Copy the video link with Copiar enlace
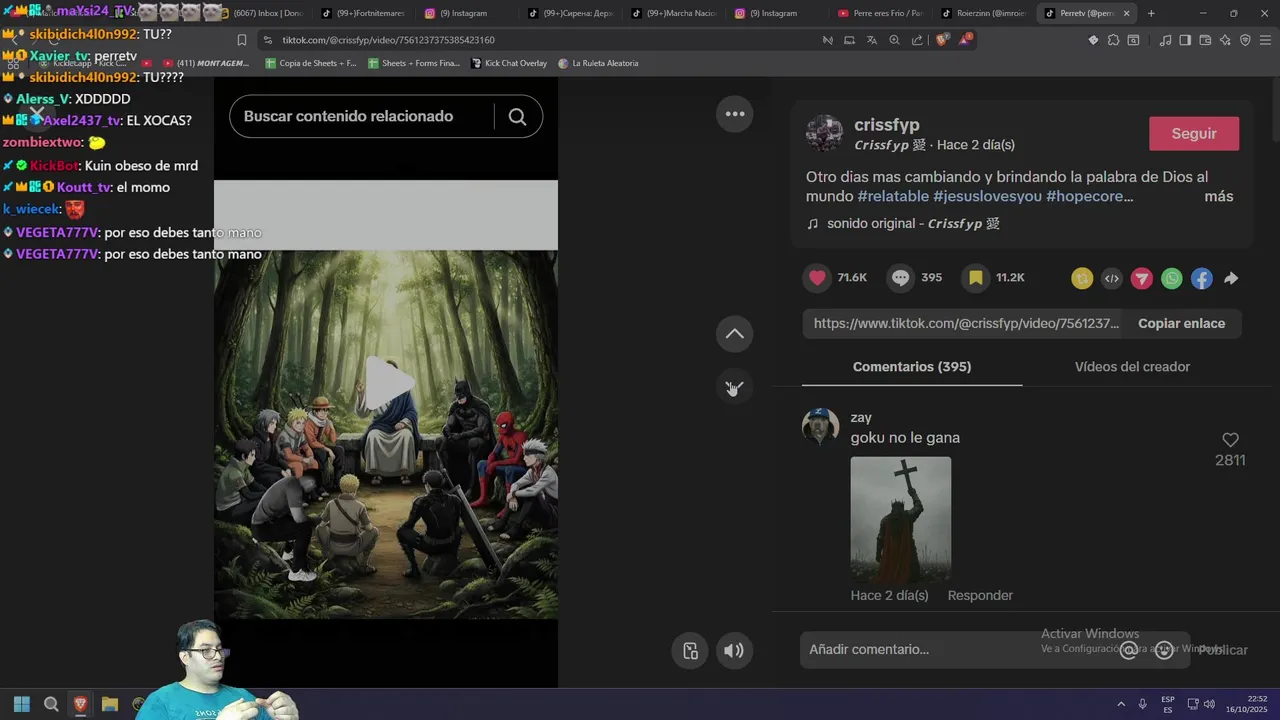The width and height of the screenshot is (1280, 720). coord(1181,324)
